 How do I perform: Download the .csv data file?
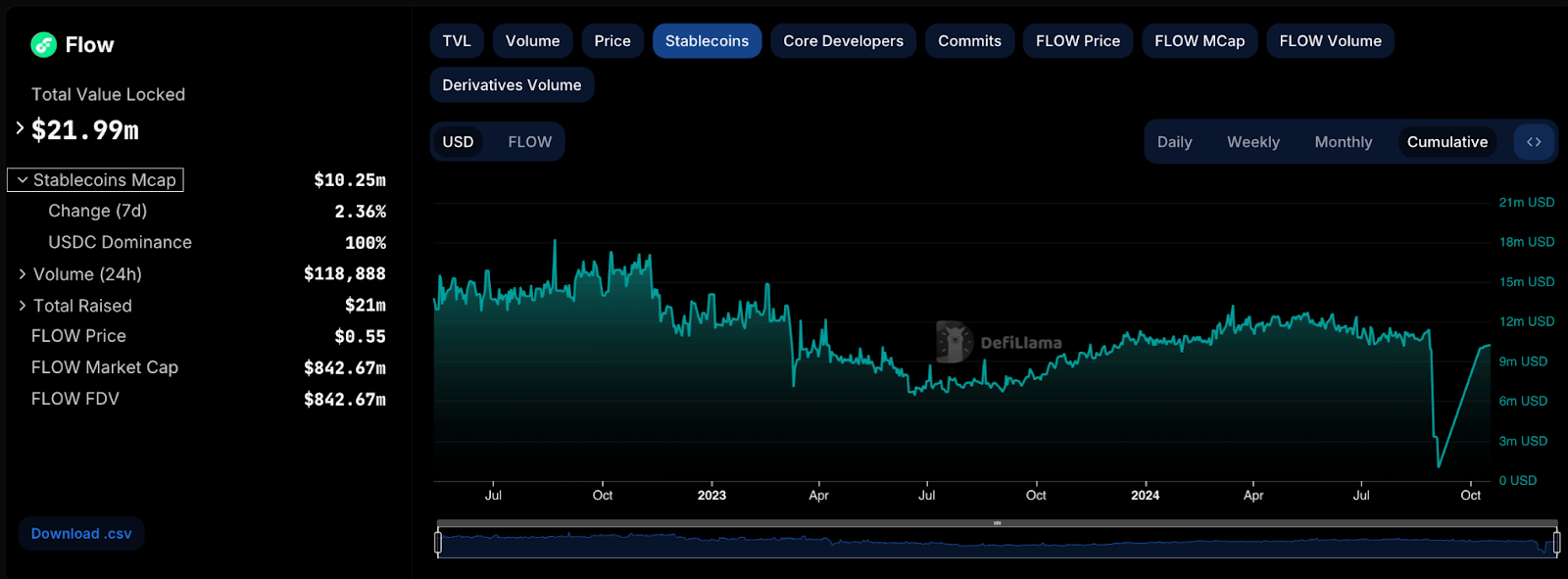coord(81,534)
